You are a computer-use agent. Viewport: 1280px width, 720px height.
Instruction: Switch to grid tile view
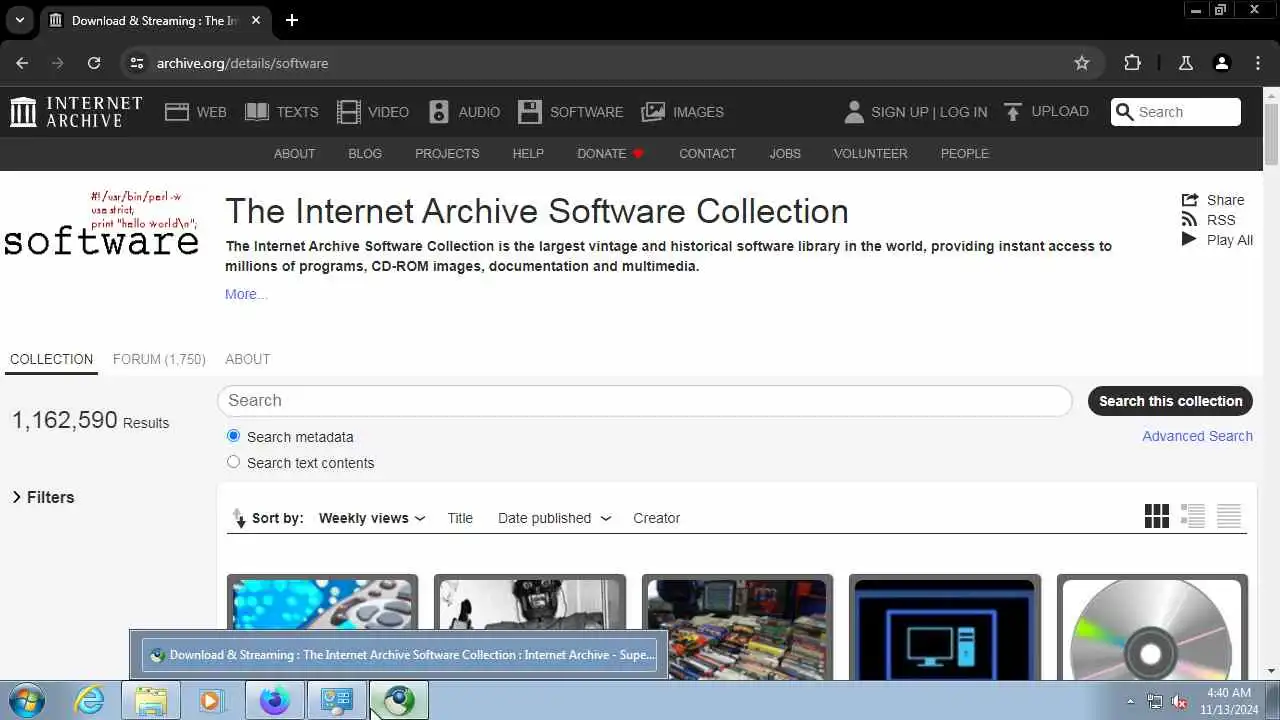point(1157,516)
